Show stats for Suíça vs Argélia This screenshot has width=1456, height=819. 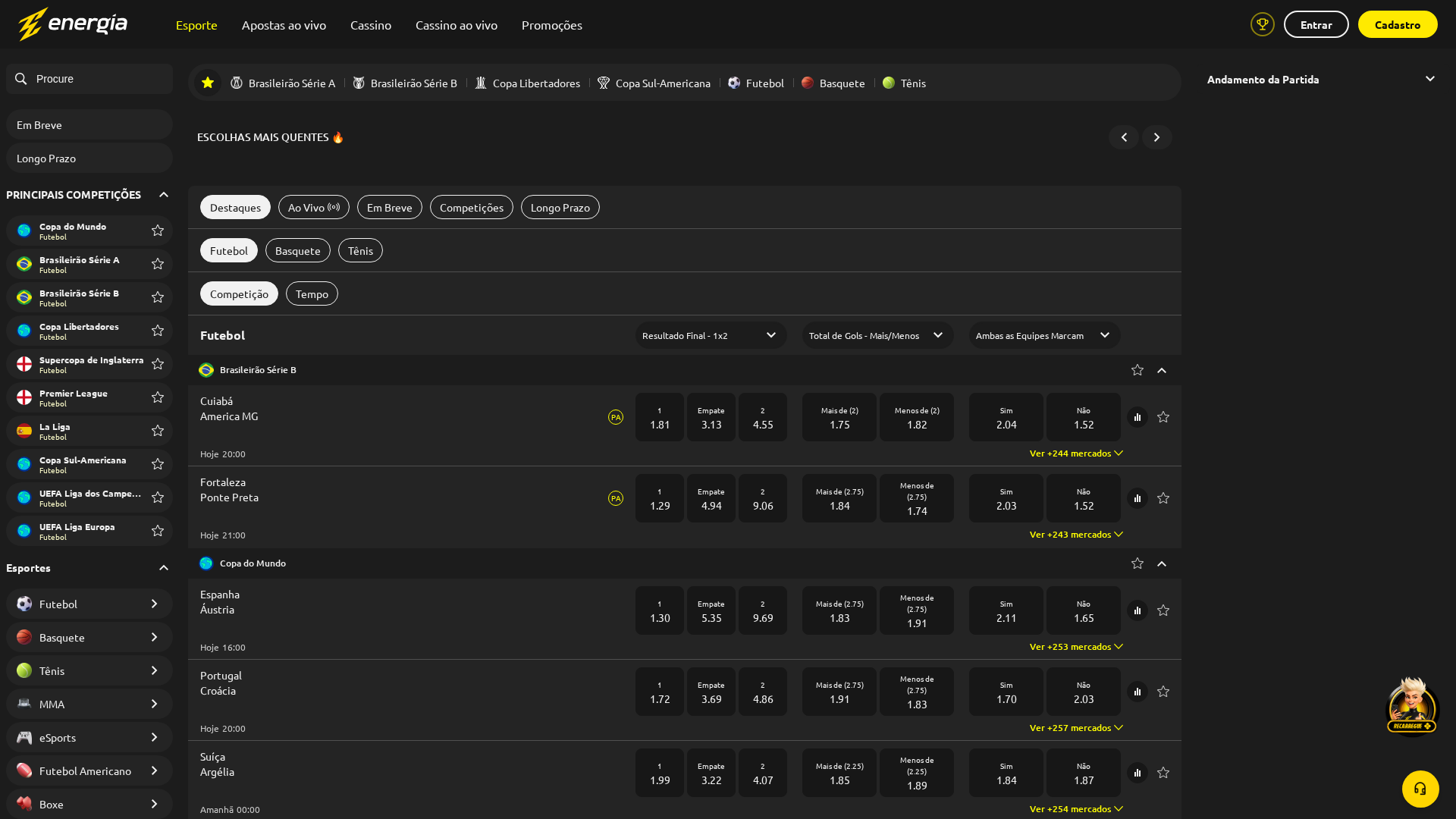point(1137,773)
